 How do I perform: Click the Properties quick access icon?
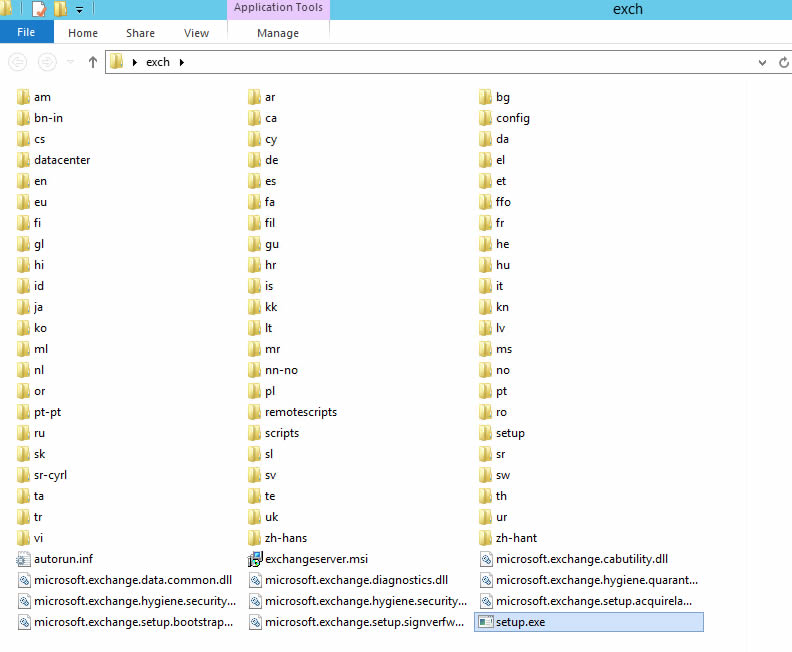[39, 9]
